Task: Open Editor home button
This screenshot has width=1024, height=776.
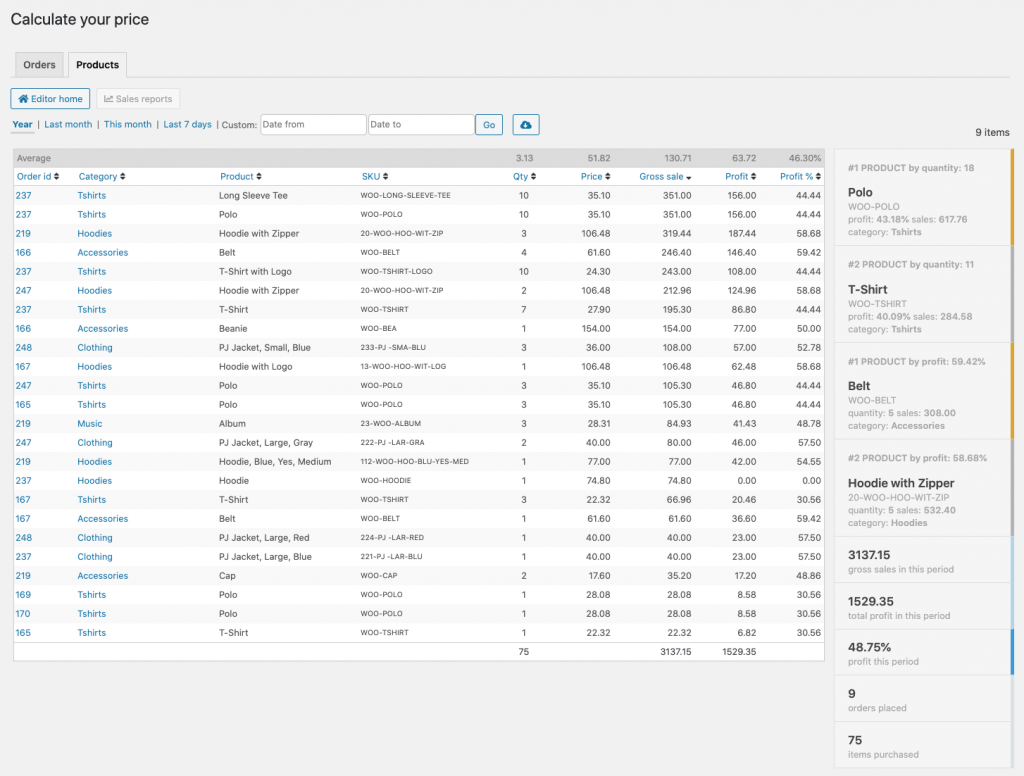Action: click(x=50, y=99)
